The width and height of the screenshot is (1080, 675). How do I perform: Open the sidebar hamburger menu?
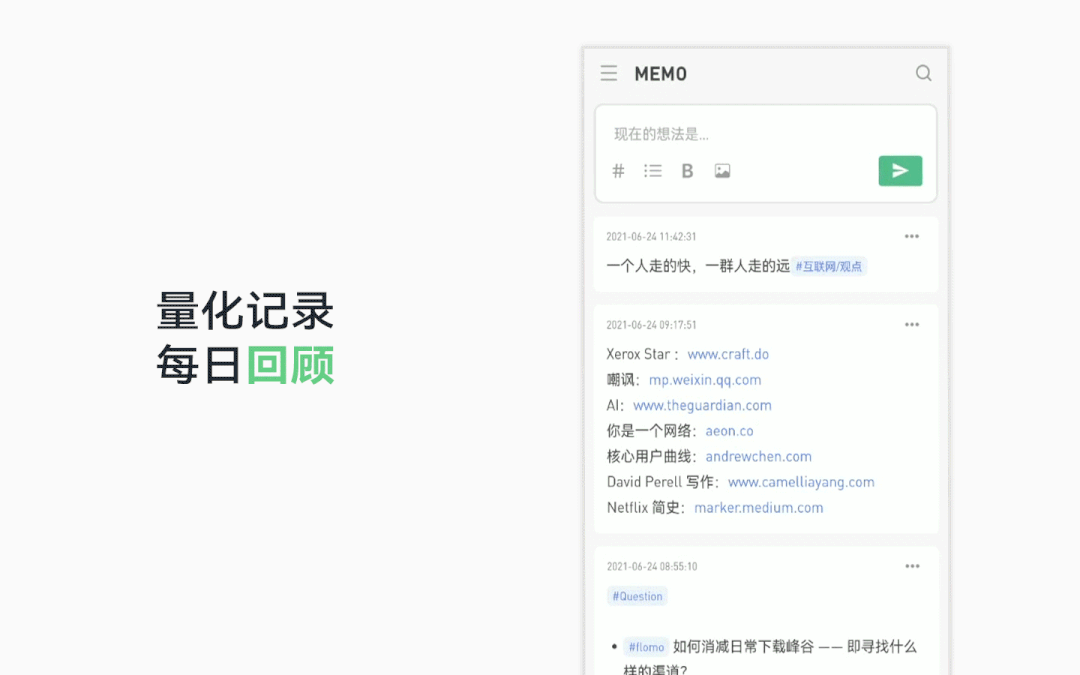pyautogui.click(x=609, y=72)
